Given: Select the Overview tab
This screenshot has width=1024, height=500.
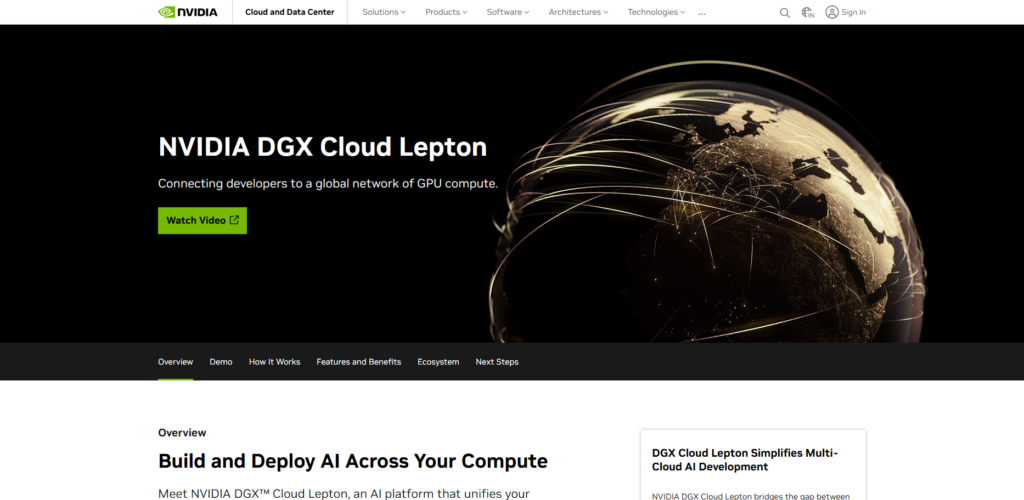Looking at the screenshot, I should 176,362.
